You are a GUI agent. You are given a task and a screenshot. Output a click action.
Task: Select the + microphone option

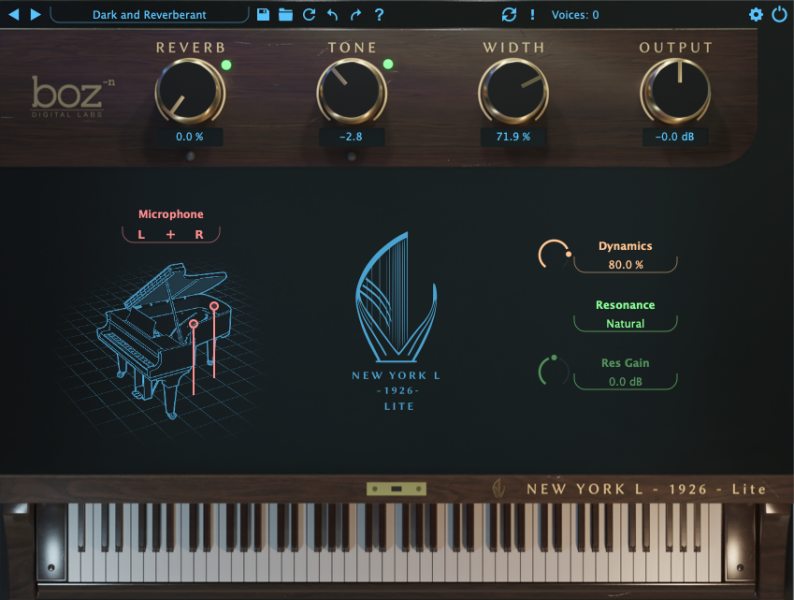point(171,234)
